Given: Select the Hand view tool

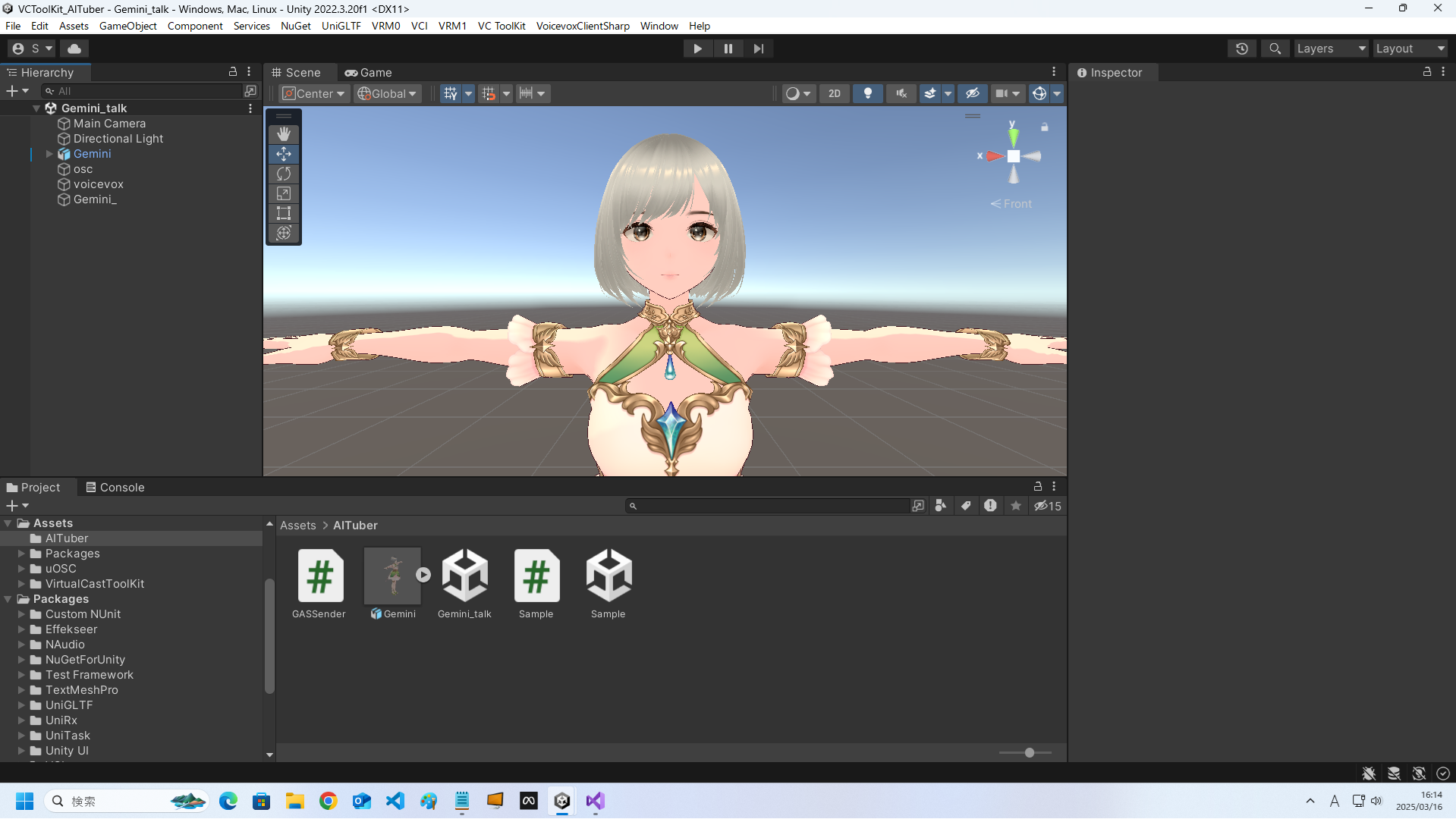Looking at the screenshot, I should tap(284, 134).
